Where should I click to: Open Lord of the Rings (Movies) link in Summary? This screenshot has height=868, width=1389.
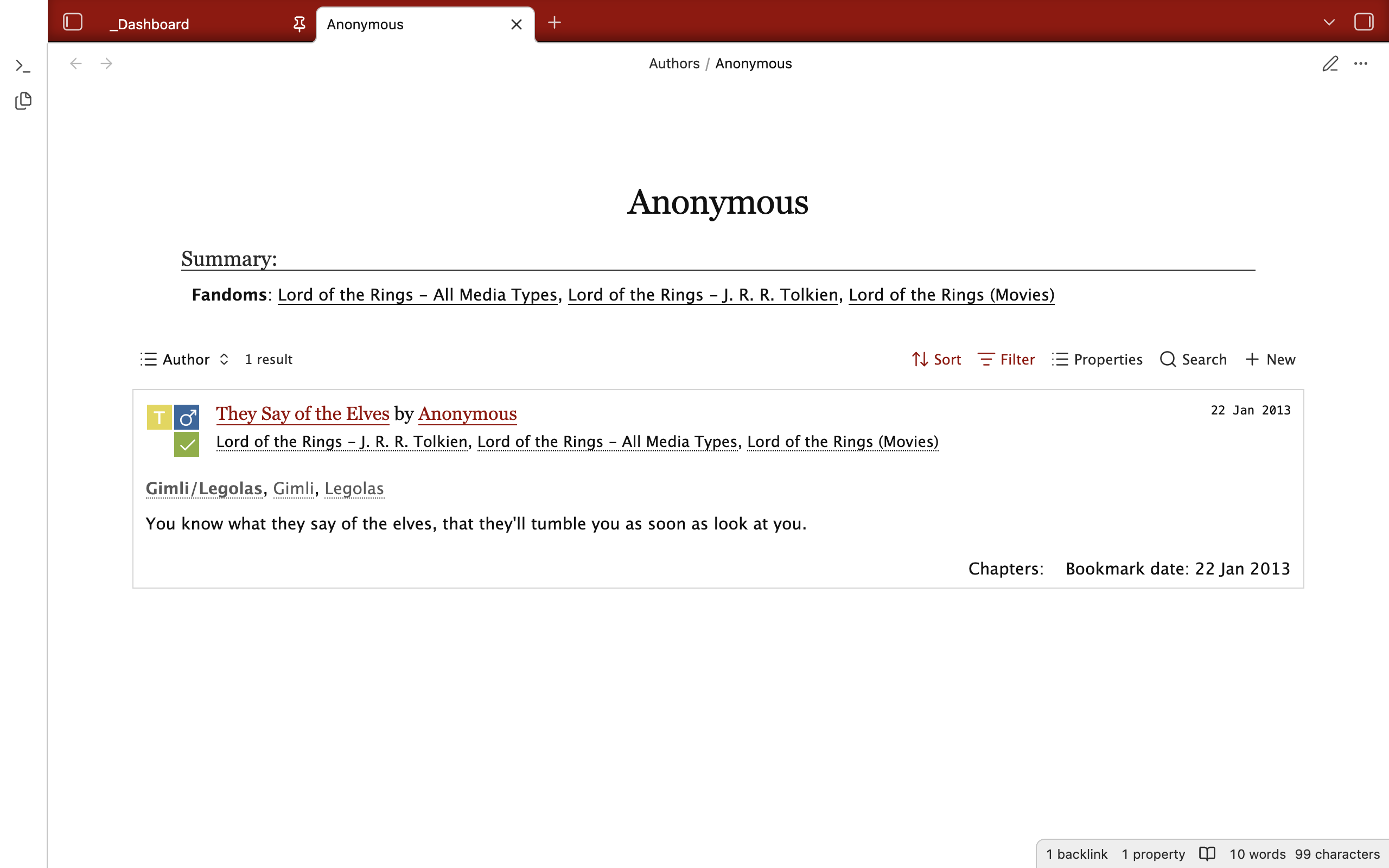pos(951,295)
